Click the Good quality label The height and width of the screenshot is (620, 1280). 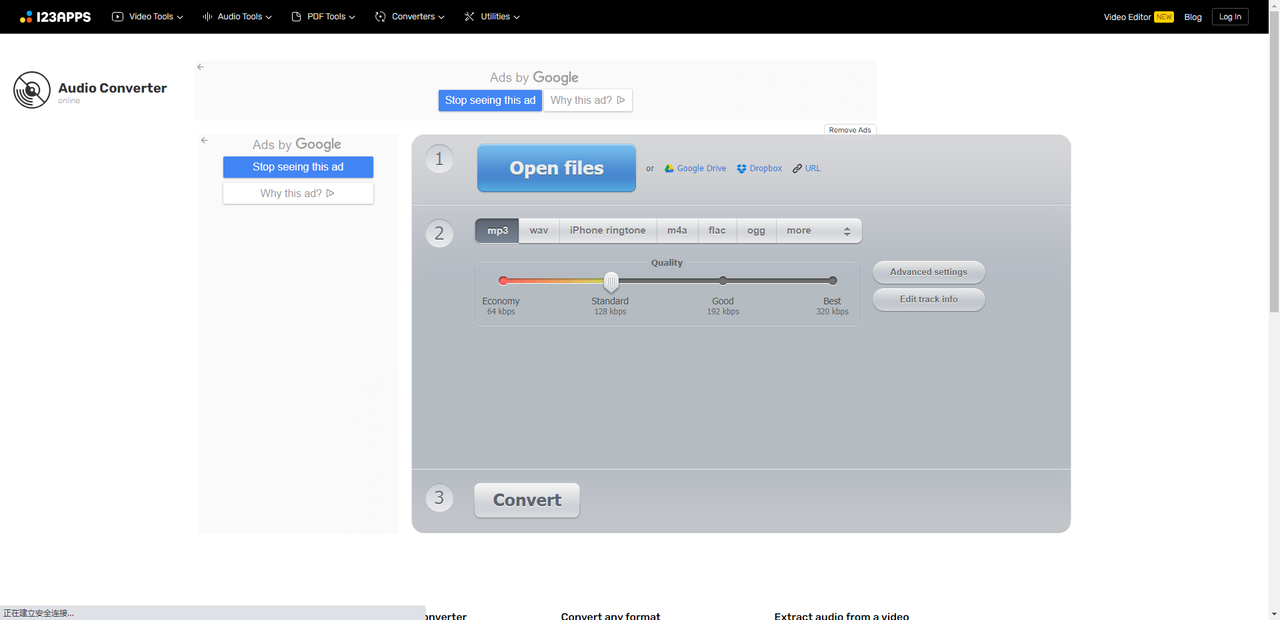(723, 301)
